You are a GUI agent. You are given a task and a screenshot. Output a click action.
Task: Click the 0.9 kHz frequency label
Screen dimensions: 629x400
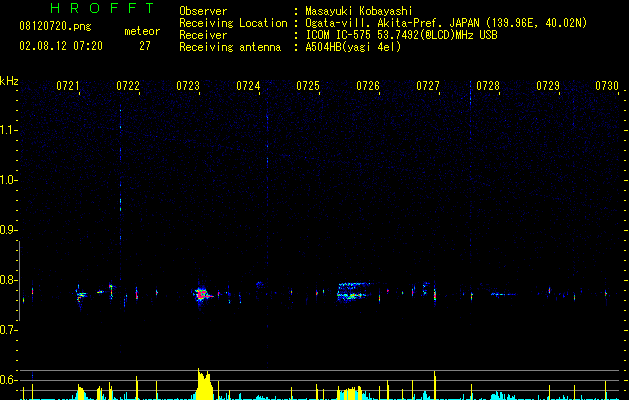(8, 230)
